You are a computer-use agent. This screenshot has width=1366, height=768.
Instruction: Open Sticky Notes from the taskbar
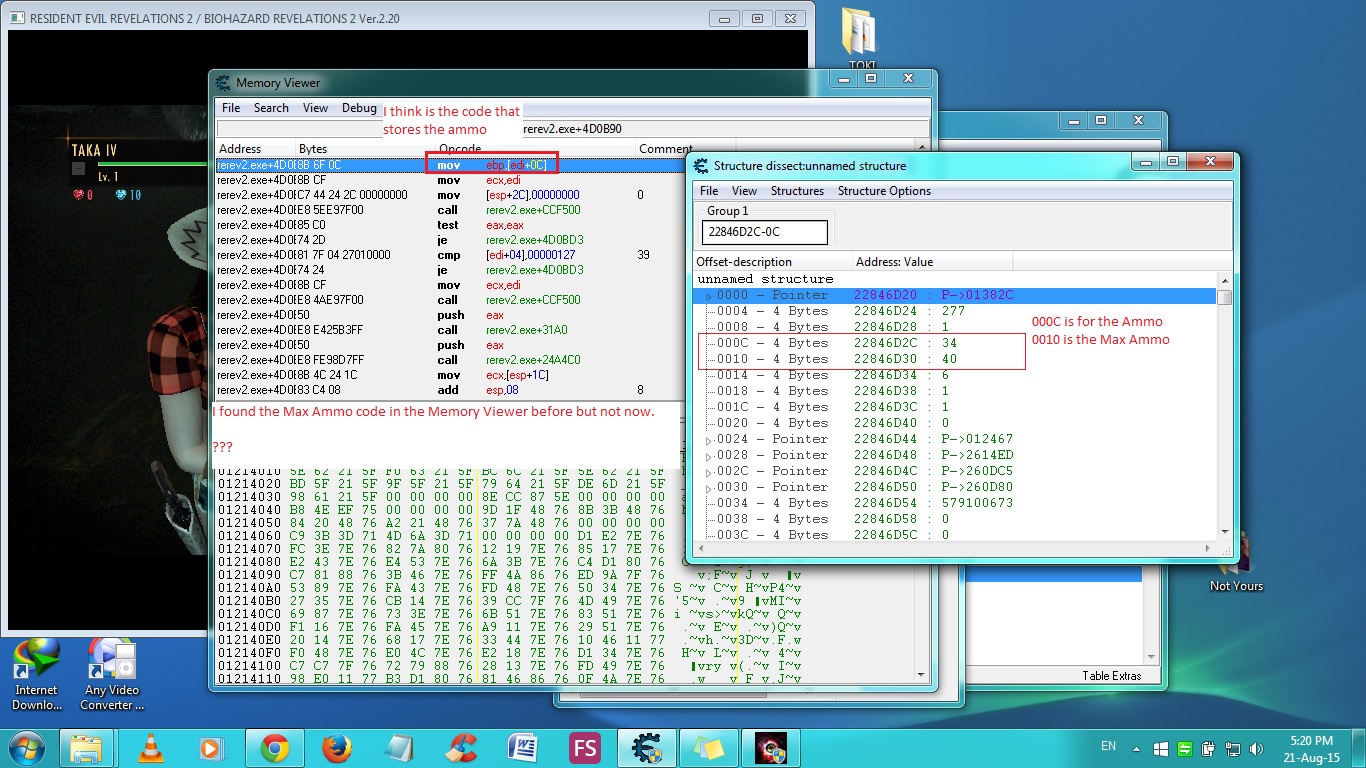point(709,747)
